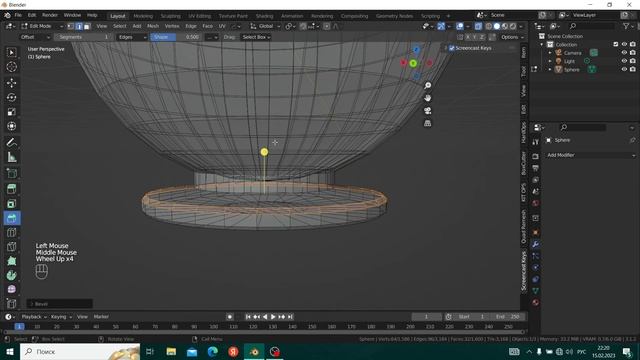Activate the 3D Cursor tool
Screen dimensions: 640x360
click(11, 67)
